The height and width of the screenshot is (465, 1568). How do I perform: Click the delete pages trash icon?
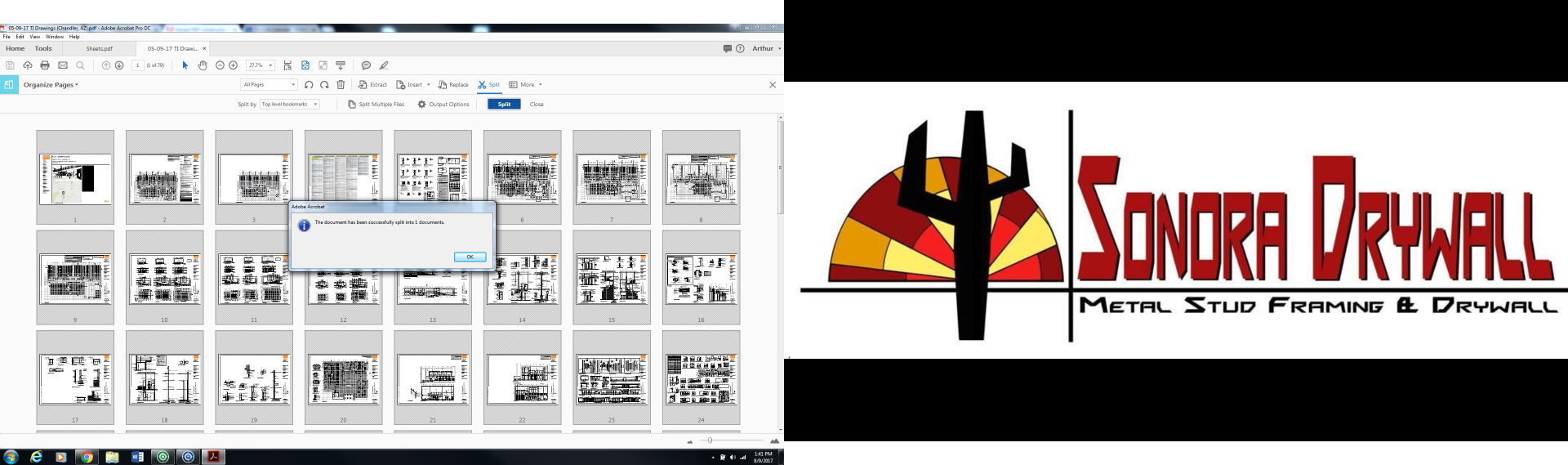(341, 85)
